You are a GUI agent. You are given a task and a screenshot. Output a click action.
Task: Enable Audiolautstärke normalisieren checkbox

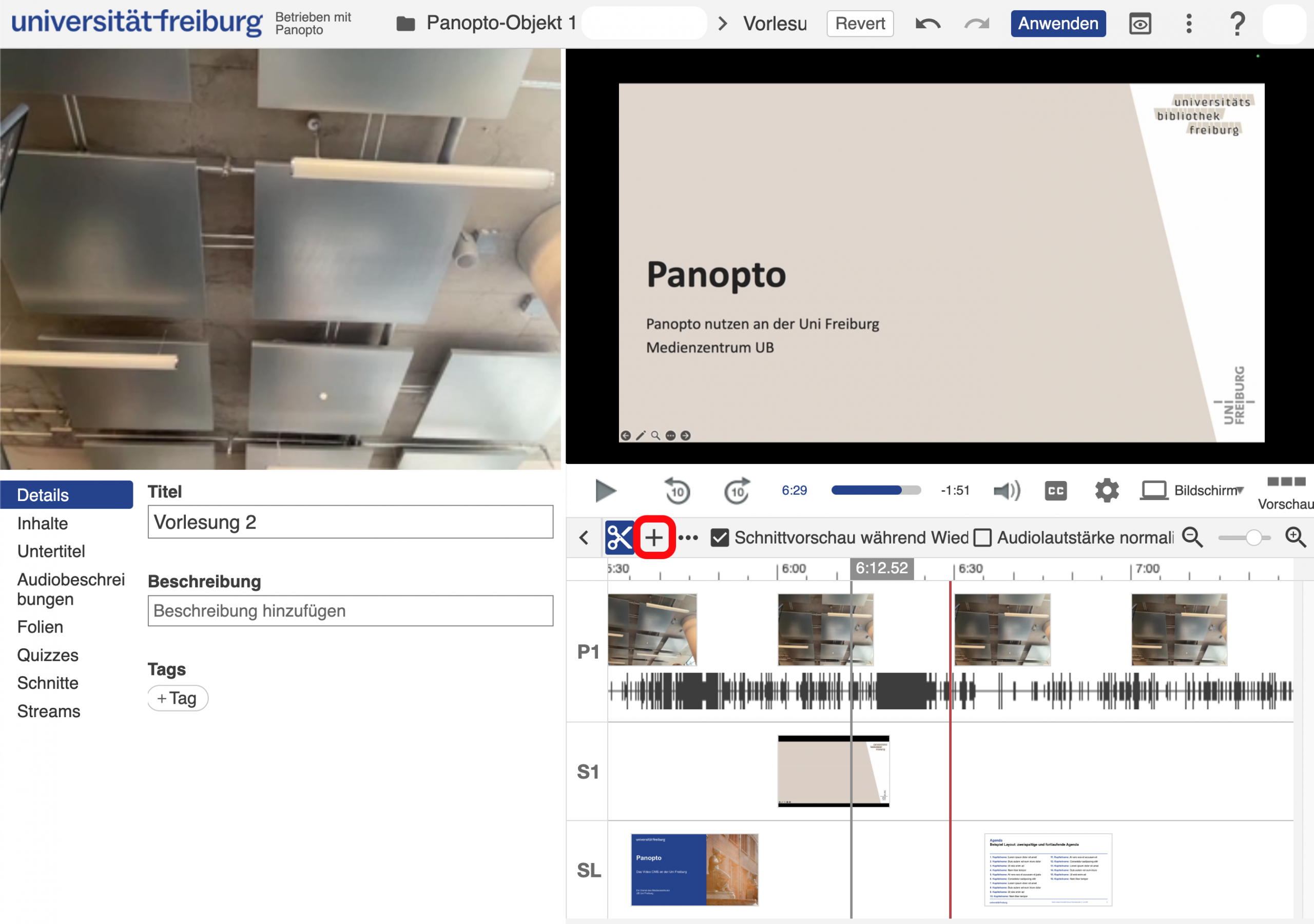(982, 537)
